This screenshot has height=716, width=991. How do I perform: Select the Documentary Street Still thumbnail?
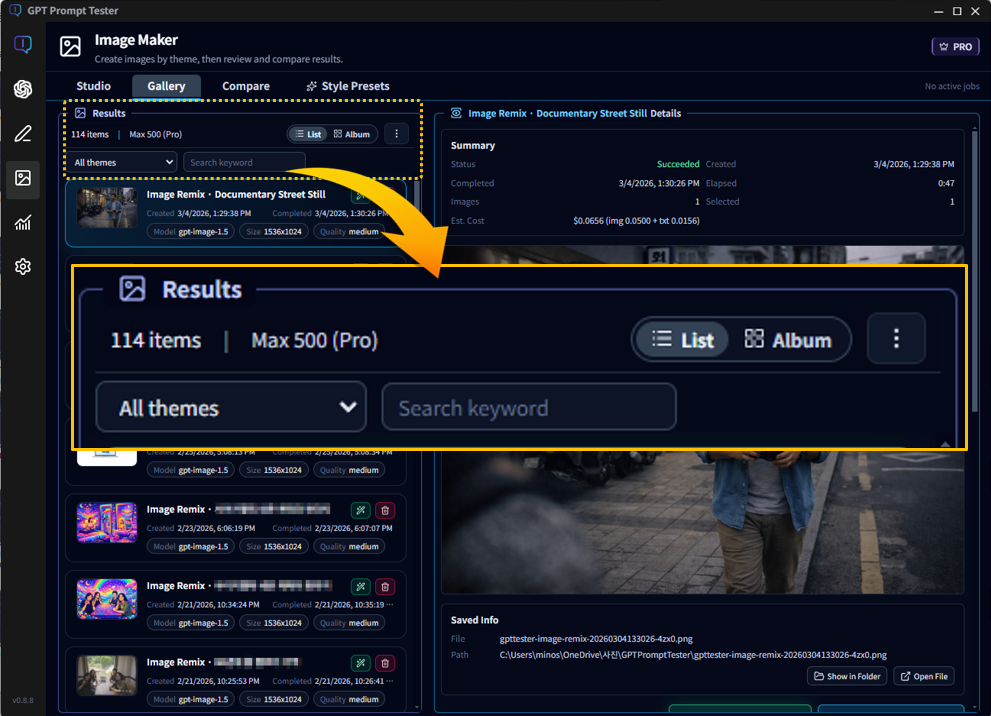(x=107, y=208)
